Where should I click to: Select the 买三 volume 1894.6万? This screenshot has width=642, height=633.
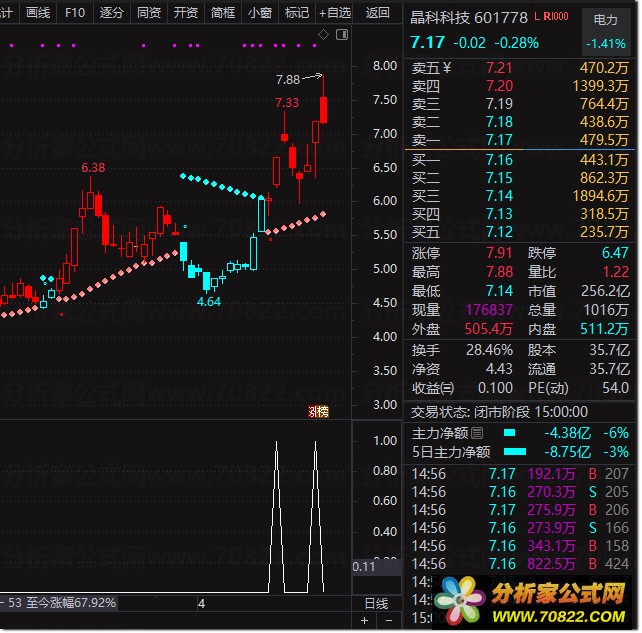600,196
